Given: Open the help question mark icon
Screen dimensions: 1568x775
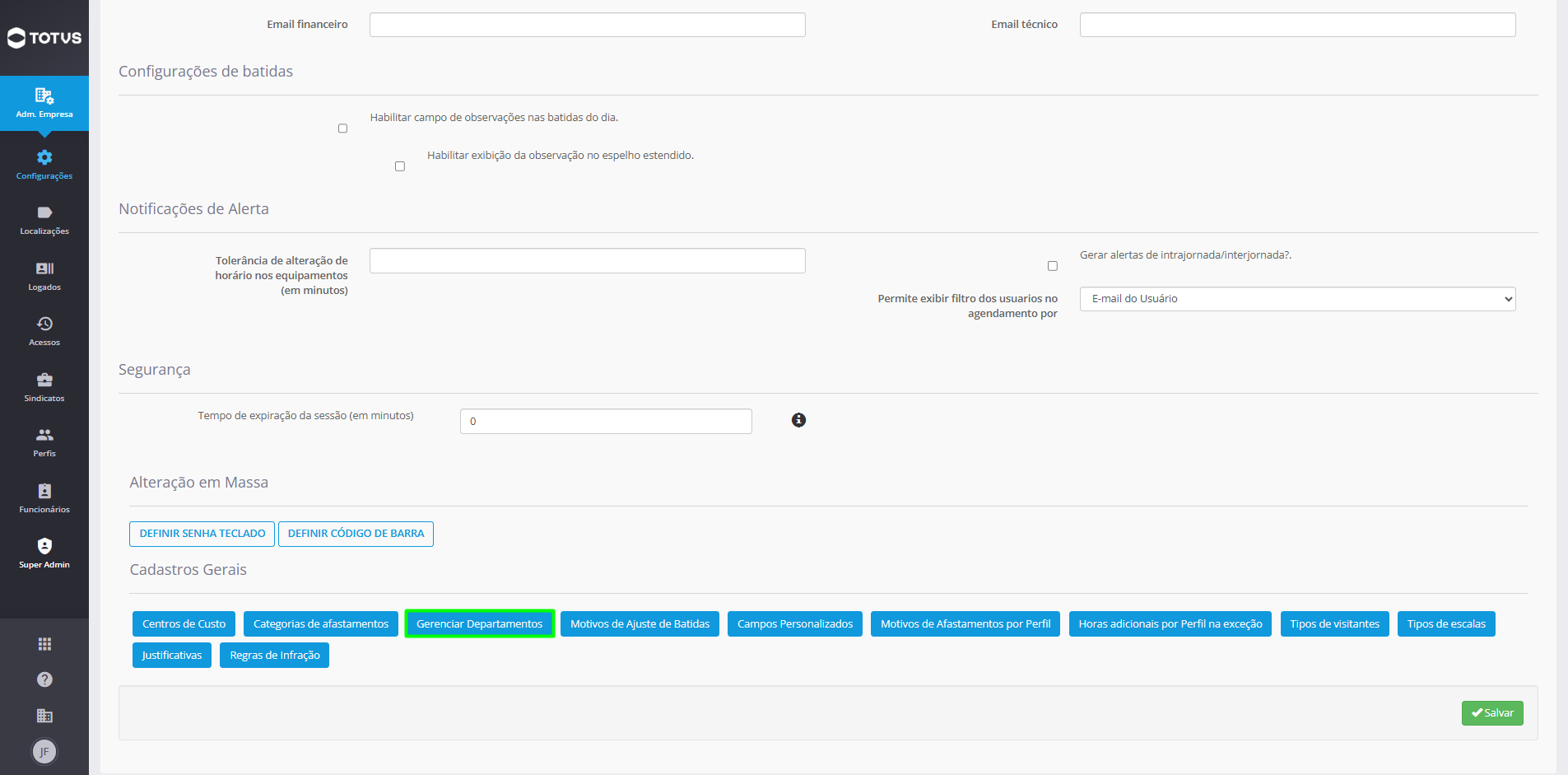Looking at the screenshot, I should [44, 679].
